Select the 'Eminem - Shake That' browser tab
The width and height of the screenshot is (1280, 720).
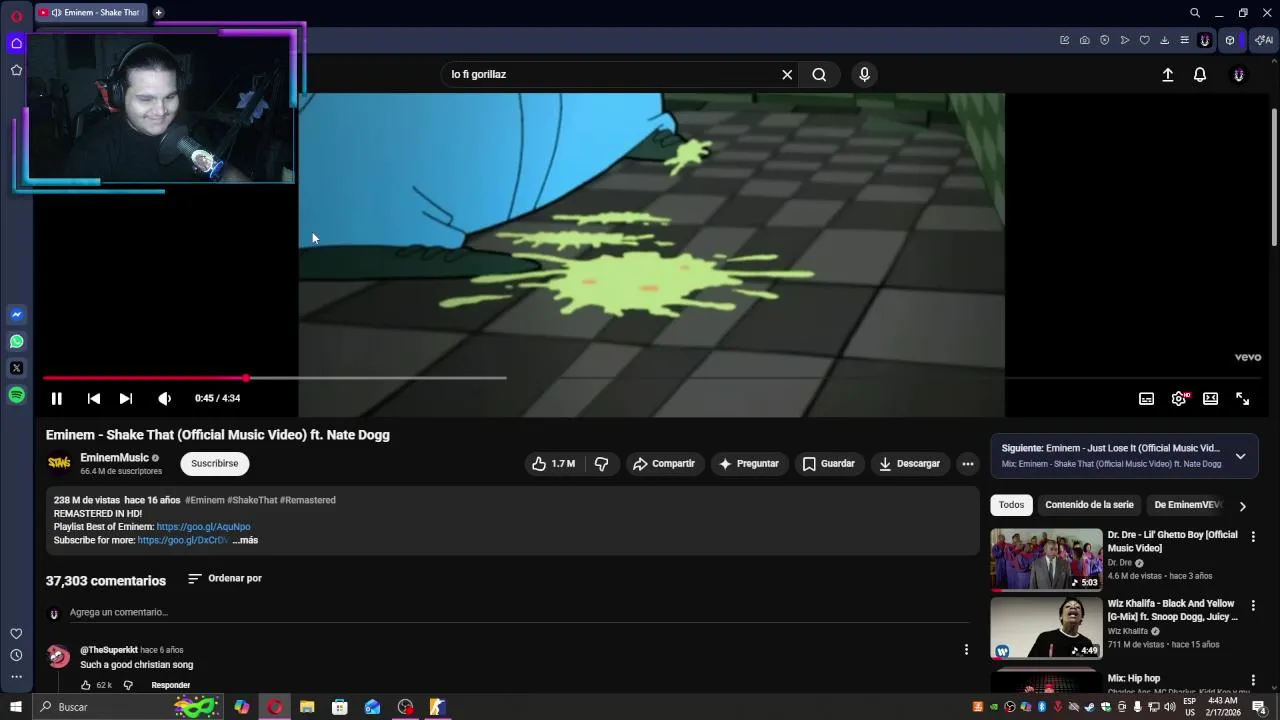(90, 12)
